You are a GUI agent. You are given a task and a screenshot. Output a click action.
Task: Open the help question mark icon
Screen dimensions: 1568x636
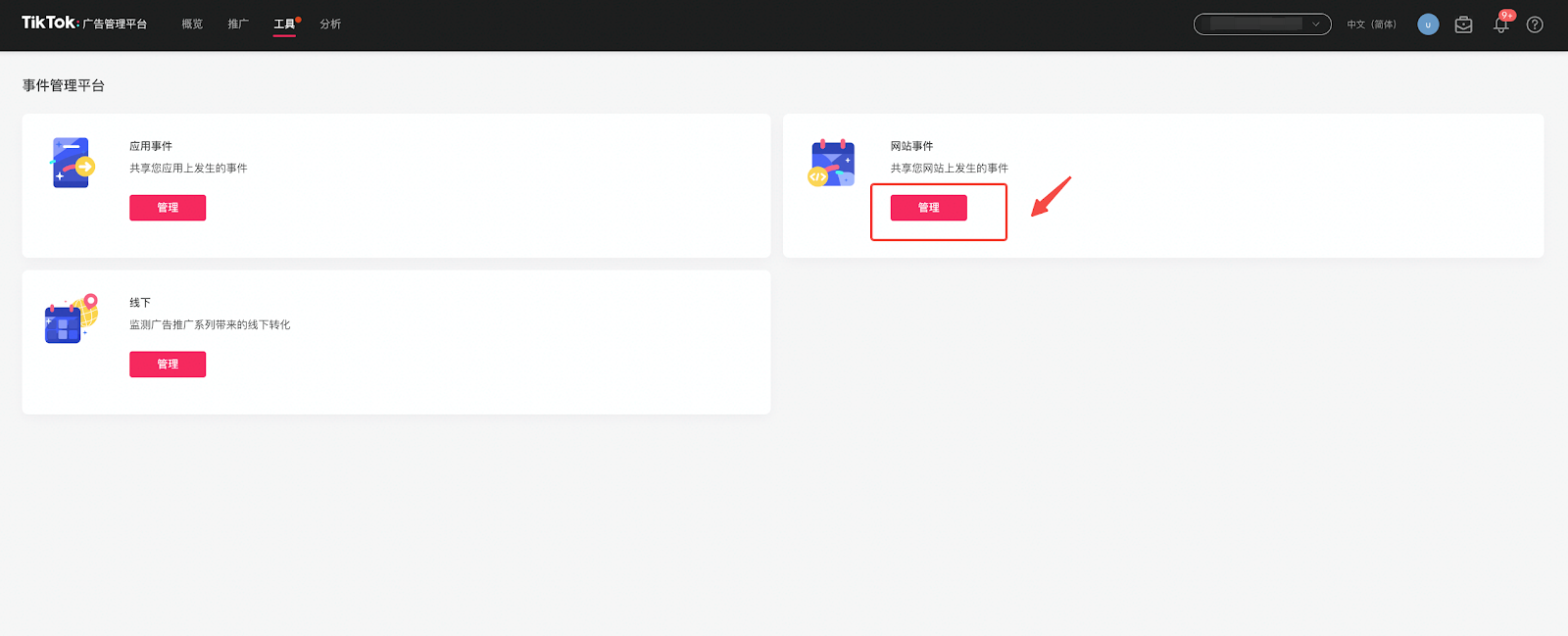click(1535, 24)
